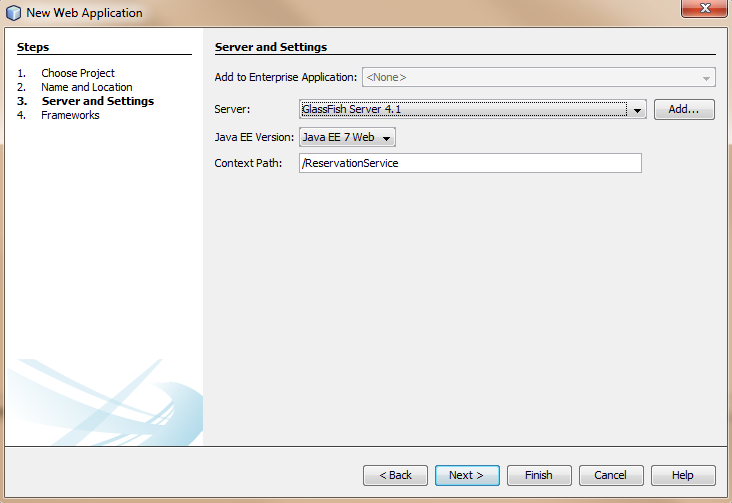The image size is (732, 503).
Task: Click the New Web Application cube icon
Action: (14, 13)
